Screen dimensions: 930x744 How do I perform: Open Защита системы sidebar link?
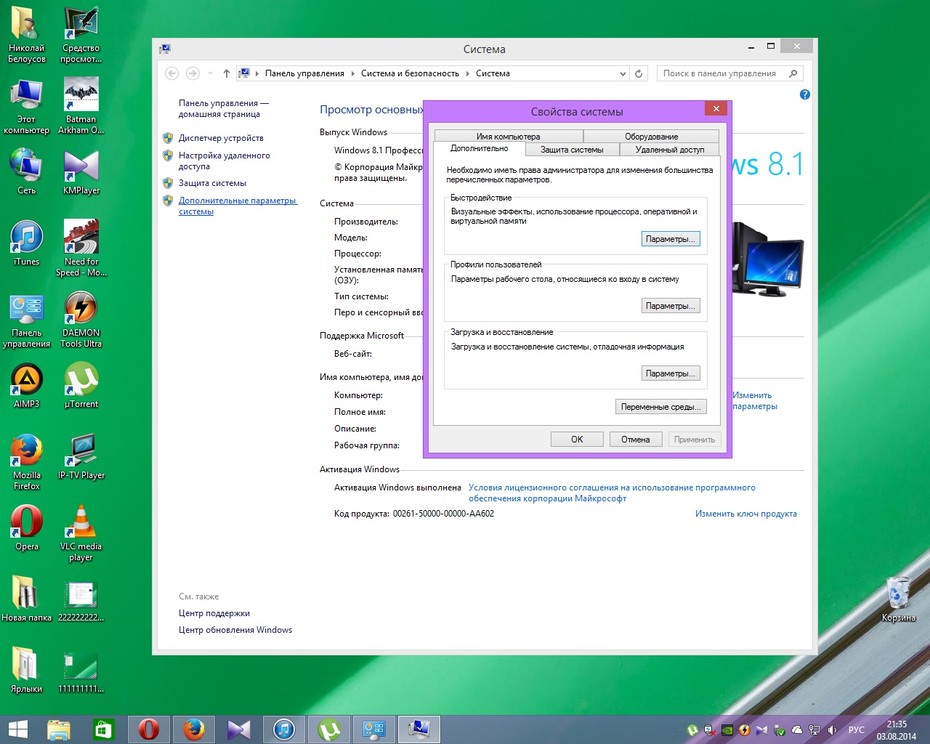coord(212,183)
